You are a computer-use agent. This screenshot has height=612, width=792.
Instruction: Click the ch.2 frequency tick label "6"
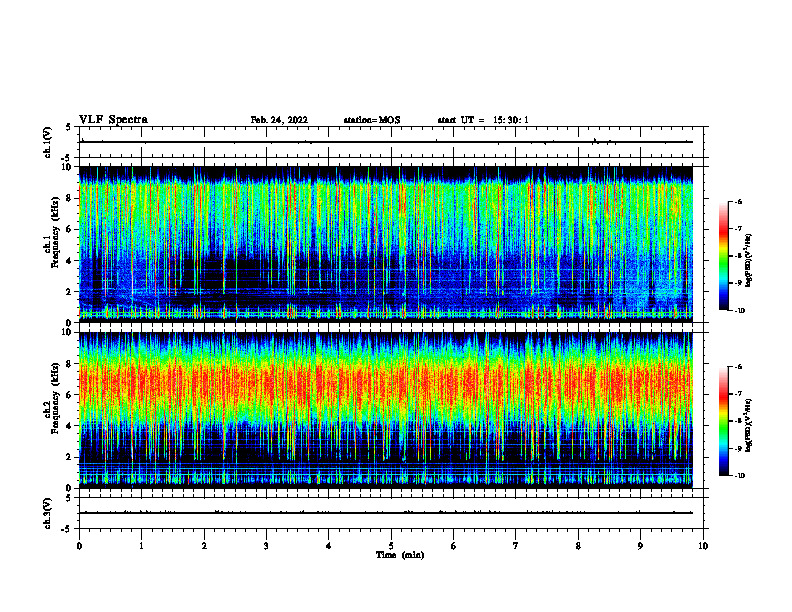pyautogui.click(x=70, y=395)
